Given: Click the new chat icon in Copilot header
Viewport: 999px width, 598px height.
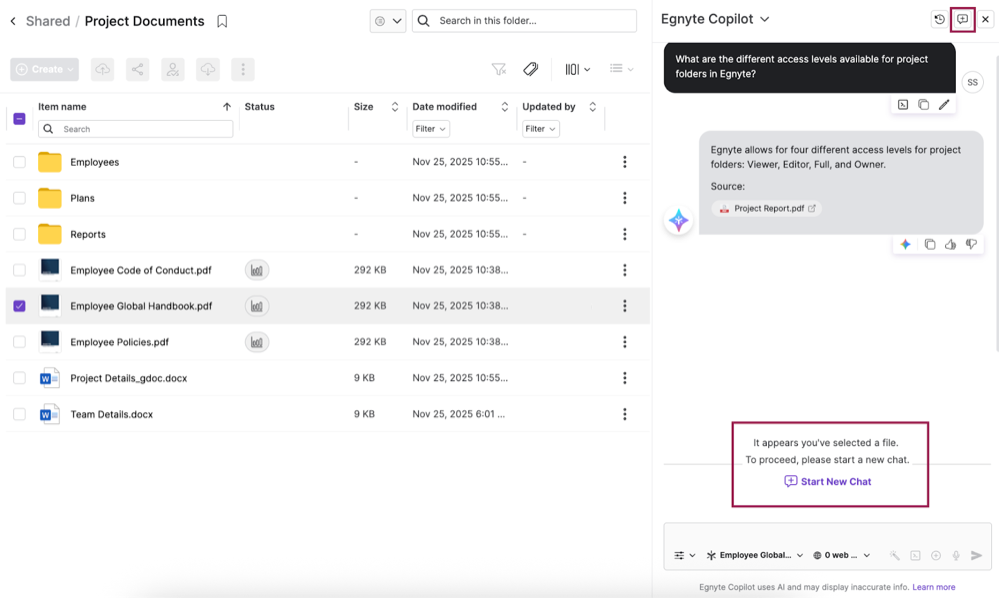Looking at the screenshot, I should (963, 19).
